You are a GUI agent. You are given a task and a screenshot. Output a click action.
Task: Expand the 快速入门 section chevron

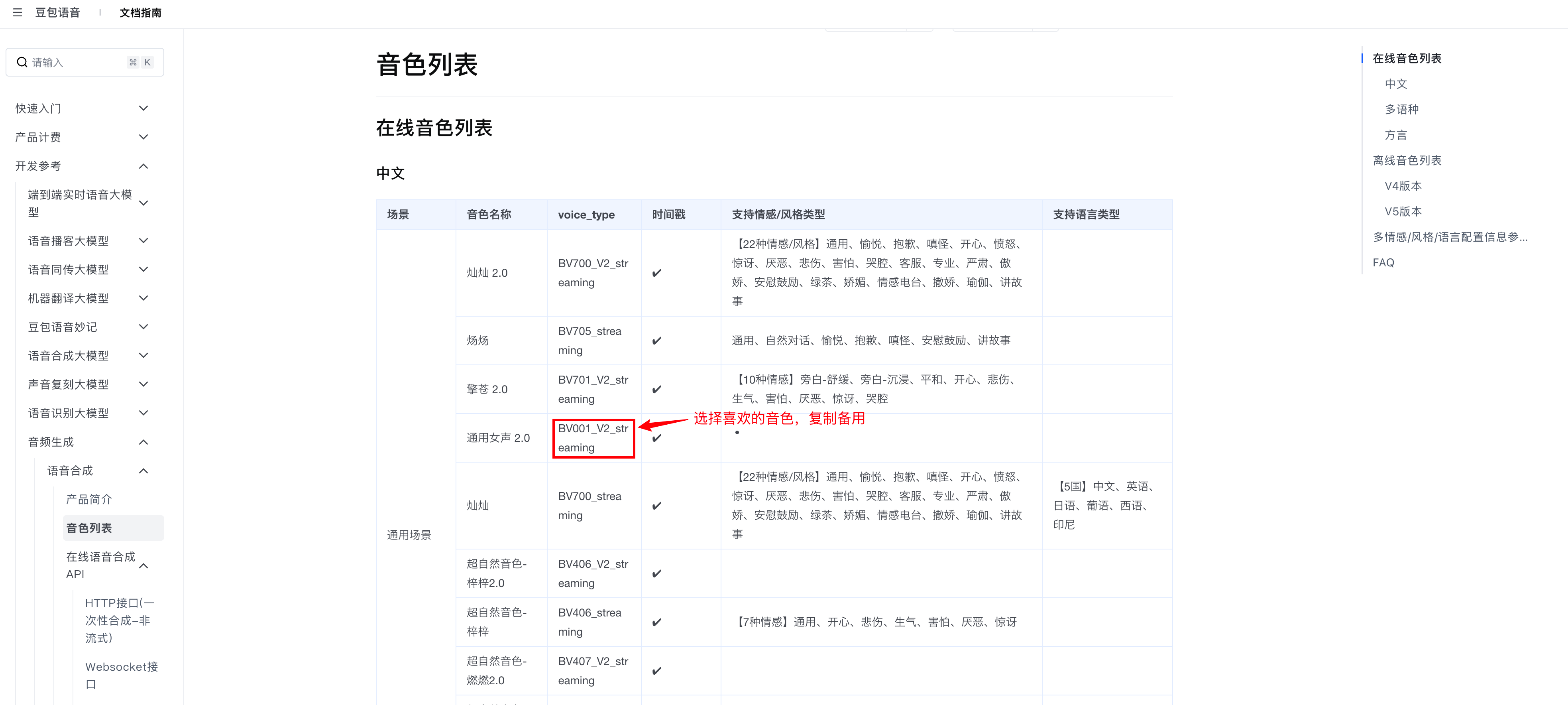coord(143,108)
